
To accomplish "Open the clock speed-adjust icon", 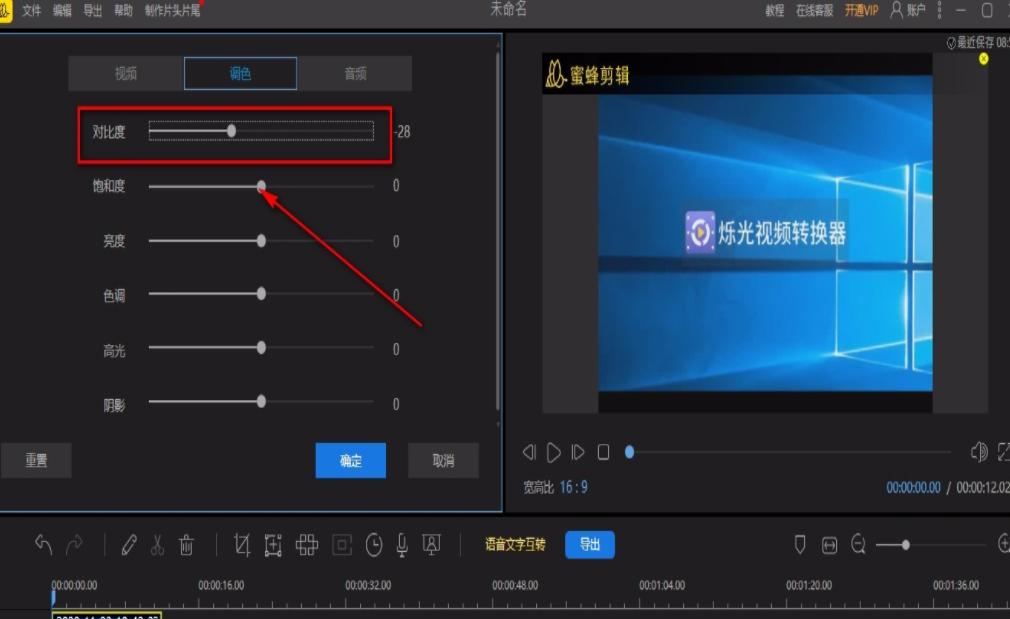I will tap(374, 544).
